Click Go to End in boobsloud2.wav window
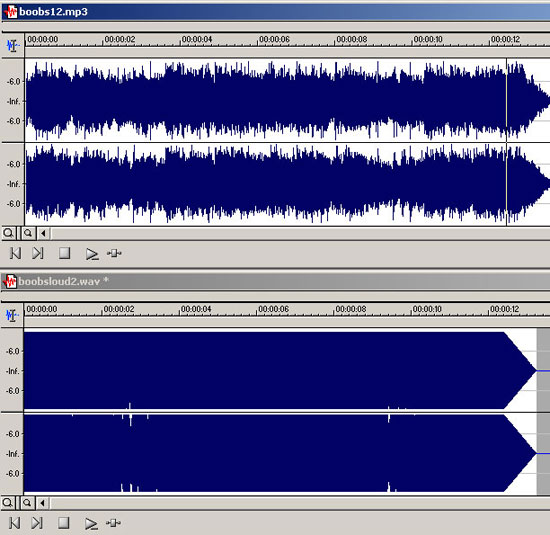This screenshot has height=535, width=550. 37,523
